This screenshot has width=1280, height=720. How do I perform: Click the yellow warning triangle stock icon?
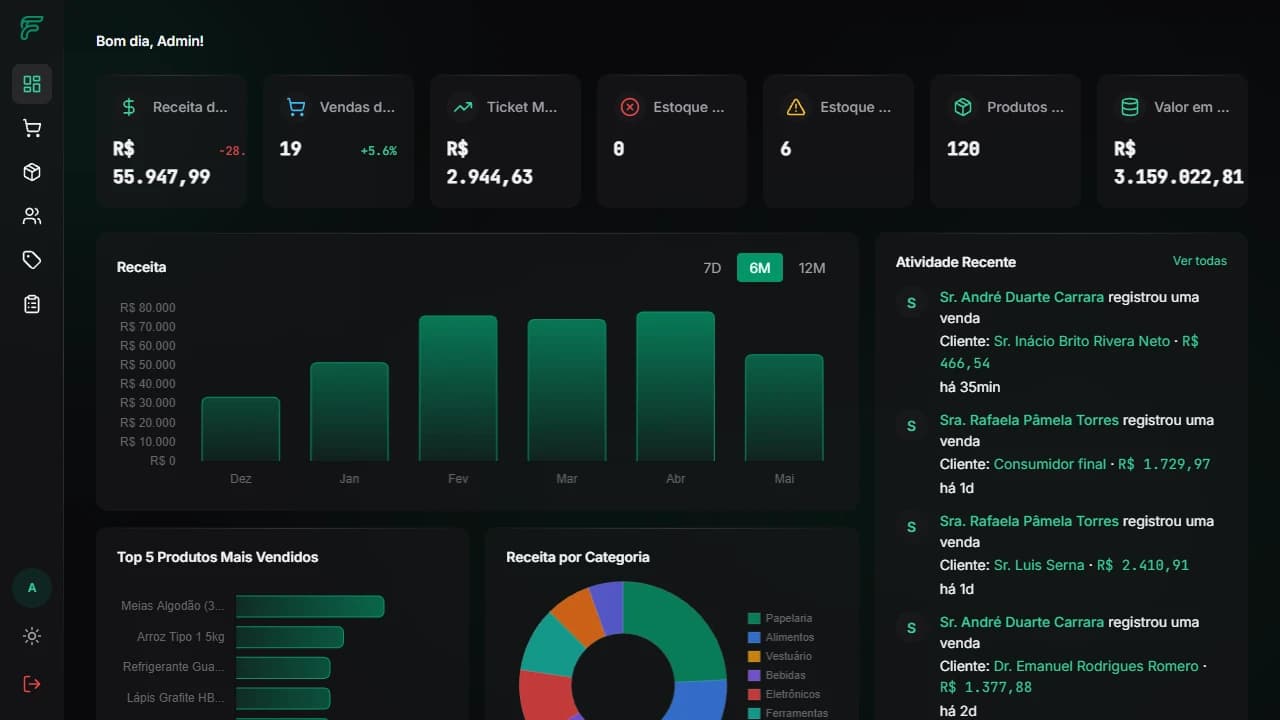tap(796, 107)
